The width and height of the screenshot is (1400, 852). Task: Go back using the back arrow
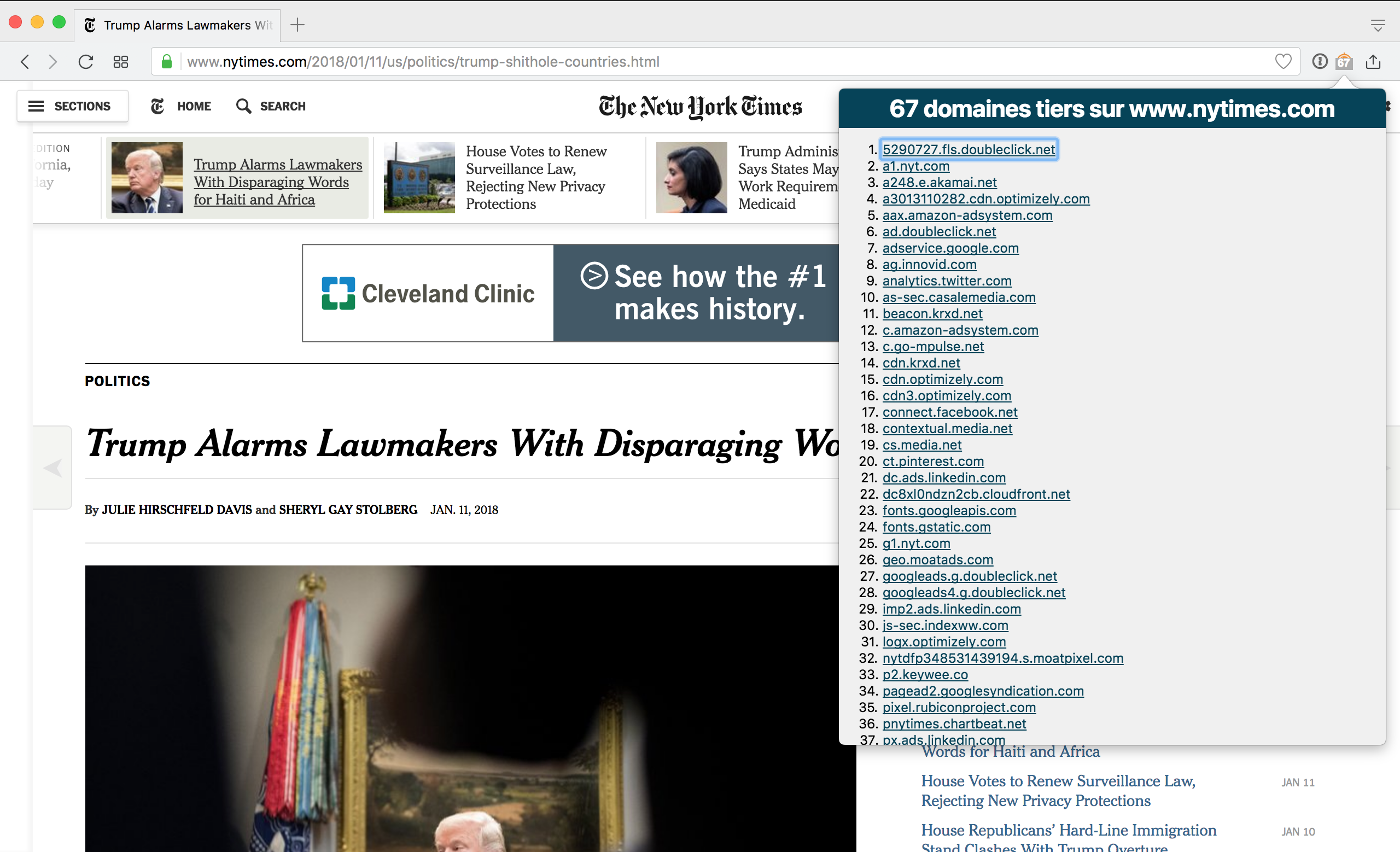click(x=25, y=61)
